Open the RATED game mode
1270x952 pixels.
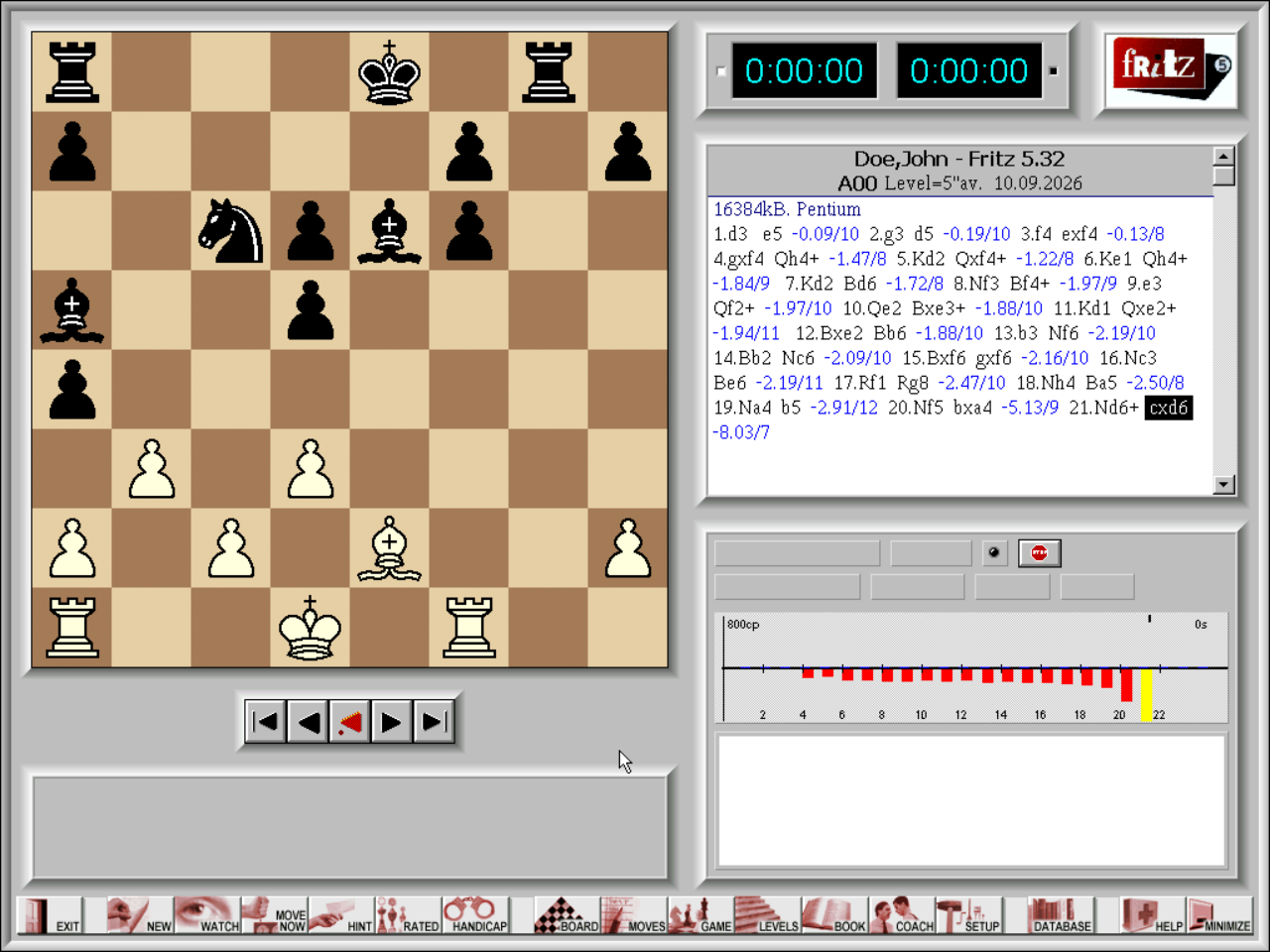(408, 915)
